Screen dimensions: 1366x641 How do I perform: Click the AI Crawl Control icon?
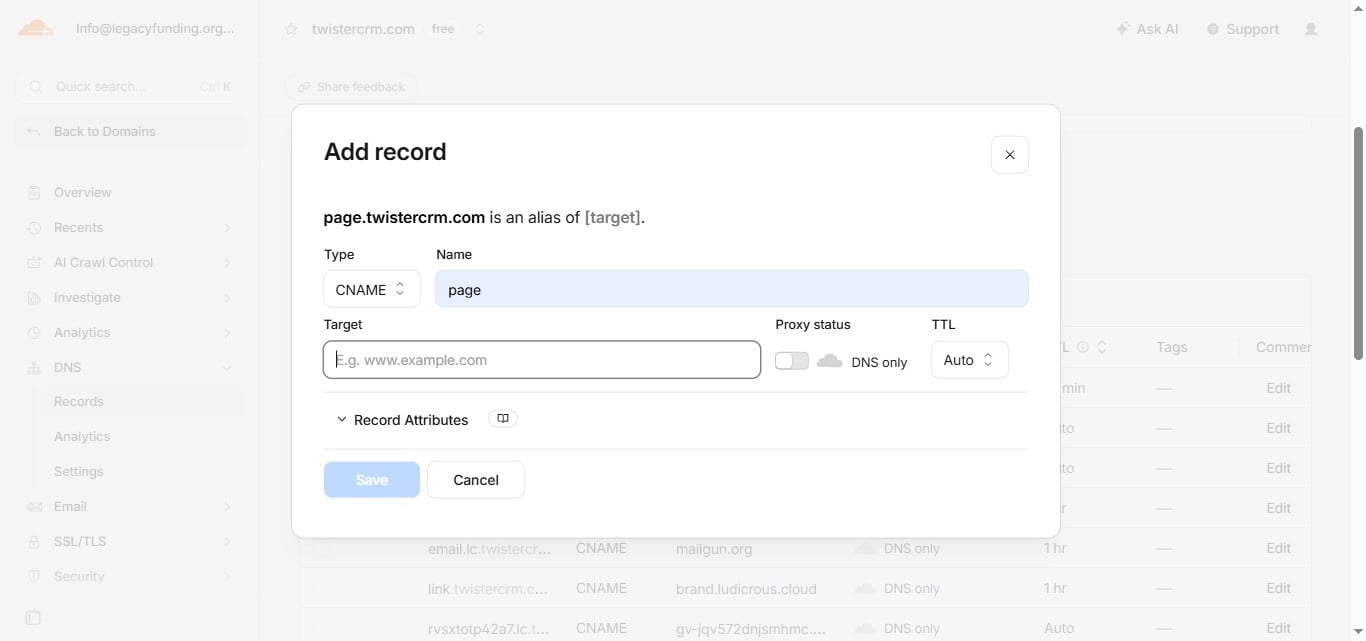[x=34, y=262]
